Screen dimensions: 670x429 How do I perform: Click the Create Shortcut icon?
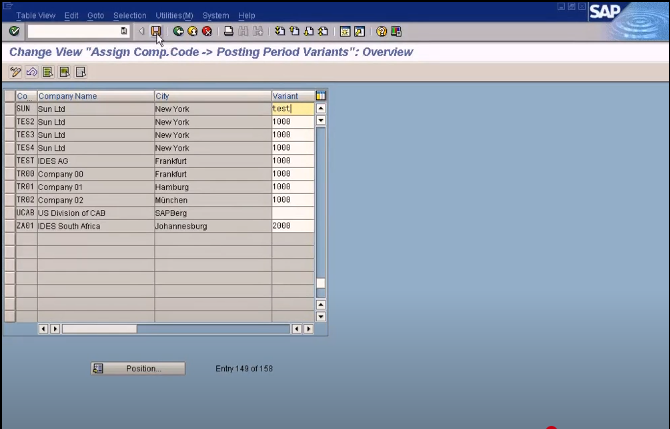359,31
